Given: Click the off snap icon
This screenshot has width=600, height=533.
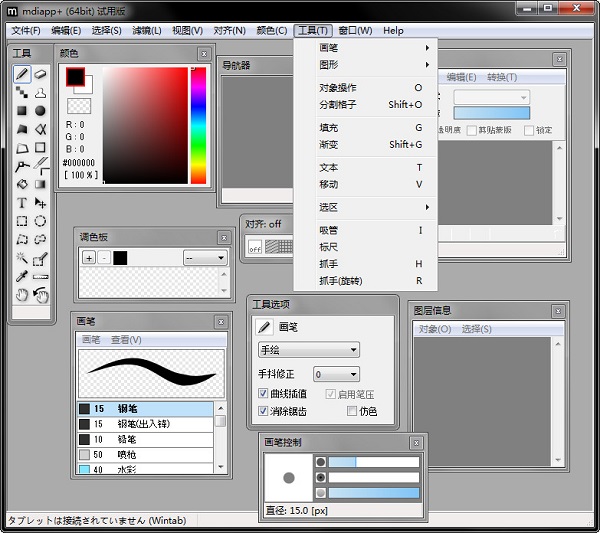Looking at the screenshot, I should pyautogui.click(x=255, y=247).
